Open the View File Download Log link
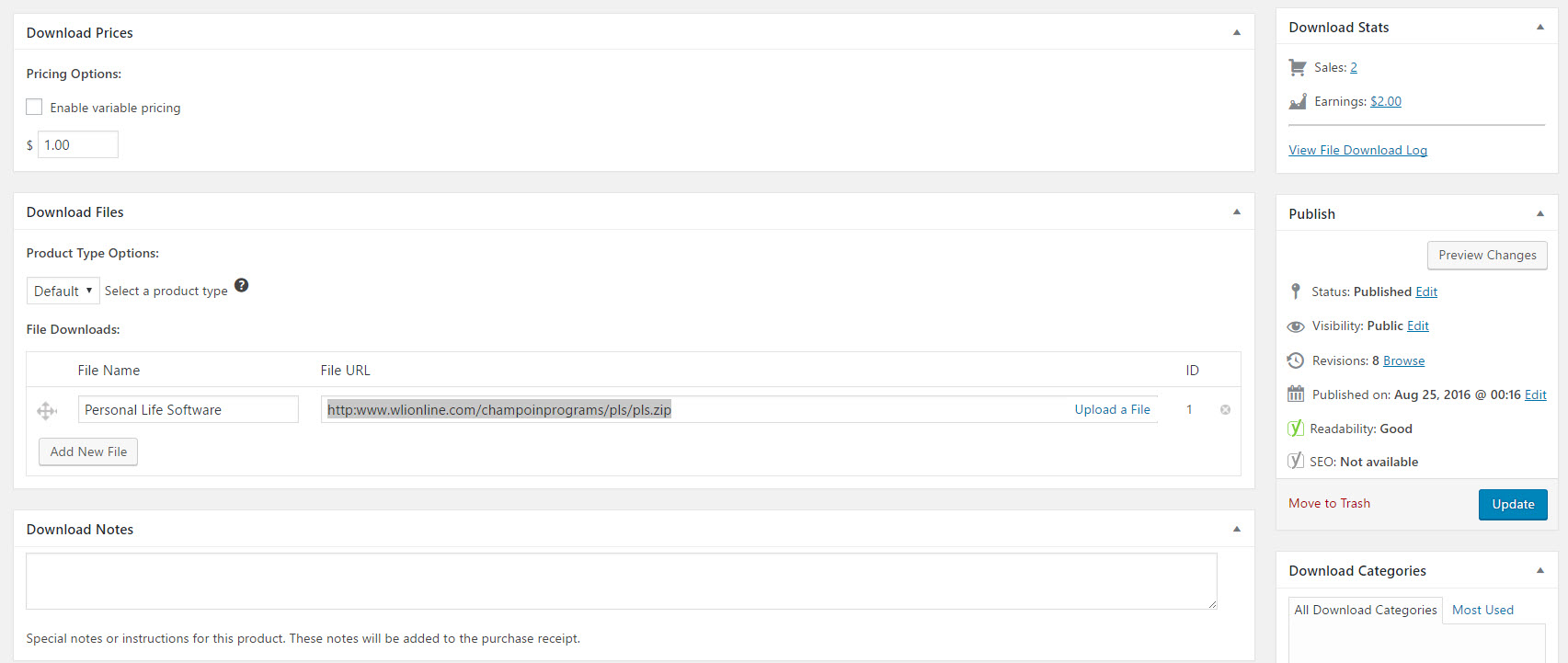 tap(1357, 150)
